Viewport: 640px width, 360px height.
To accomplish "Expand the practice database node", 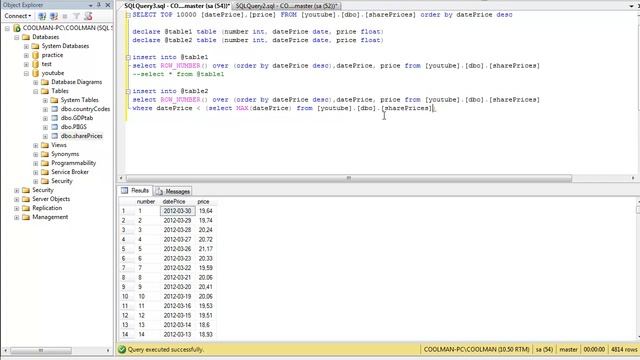I will (26, 55).
